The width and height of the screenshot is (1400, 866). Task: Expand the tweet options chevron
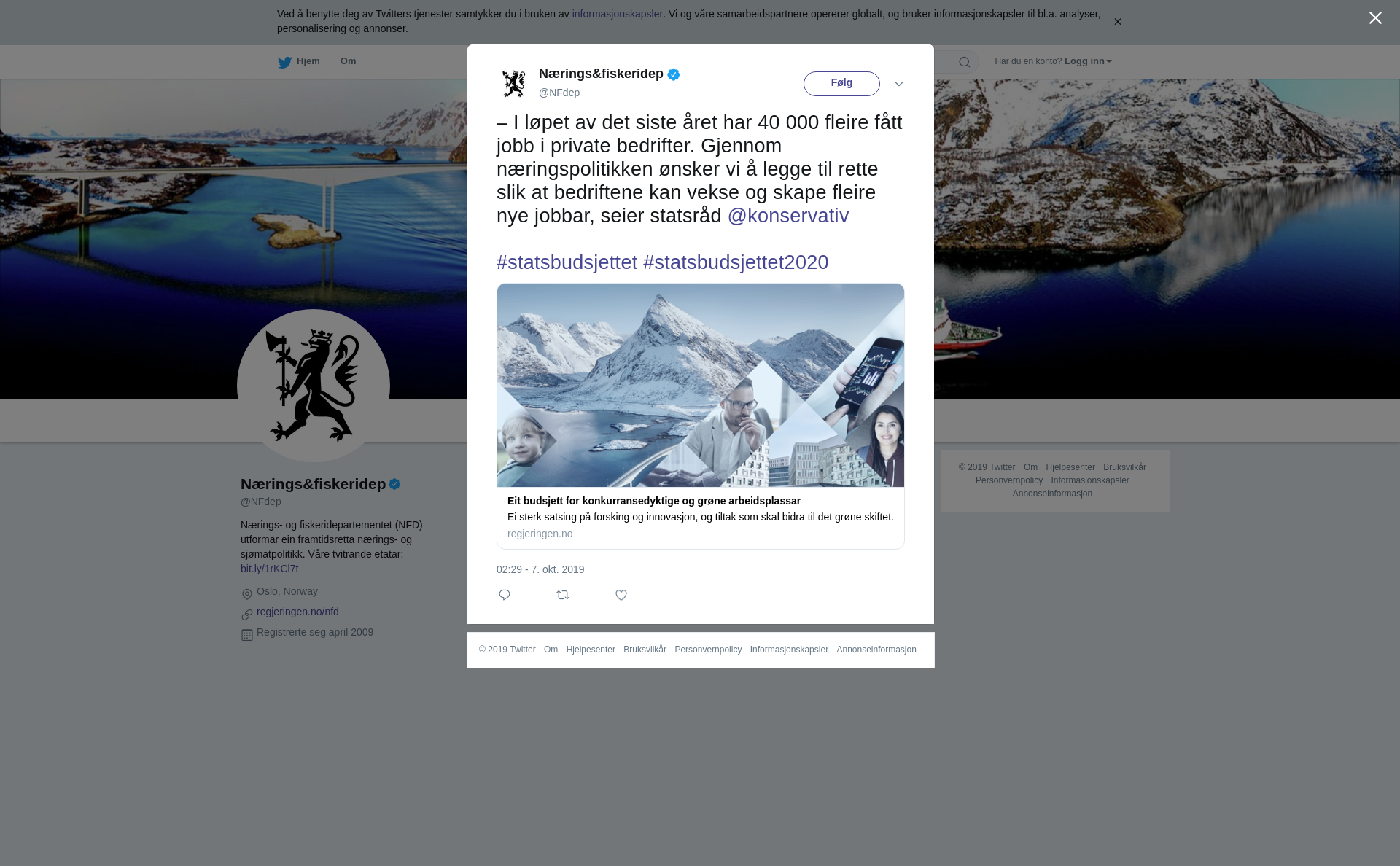tap(898, 84)
